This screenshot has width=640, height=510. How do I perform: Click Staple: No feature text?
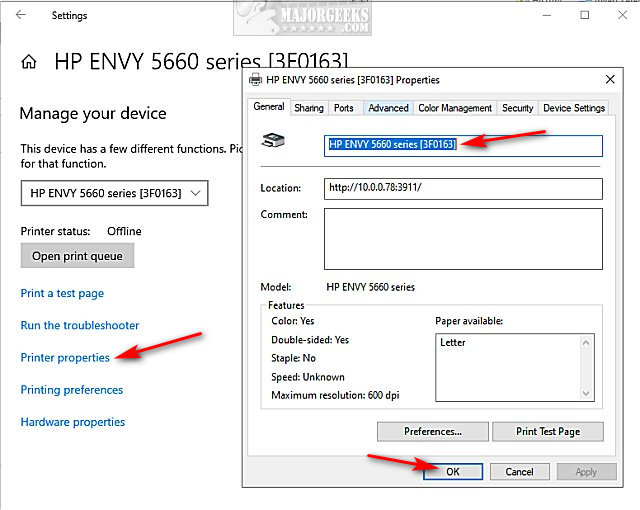293,358
